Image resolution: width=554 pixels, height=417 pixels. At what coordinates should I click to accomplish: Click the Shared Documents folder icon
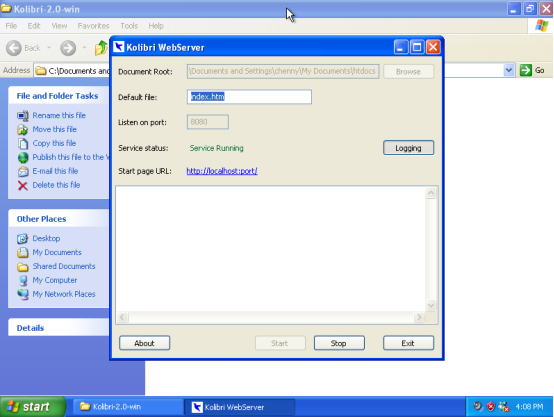coord(23,266)
